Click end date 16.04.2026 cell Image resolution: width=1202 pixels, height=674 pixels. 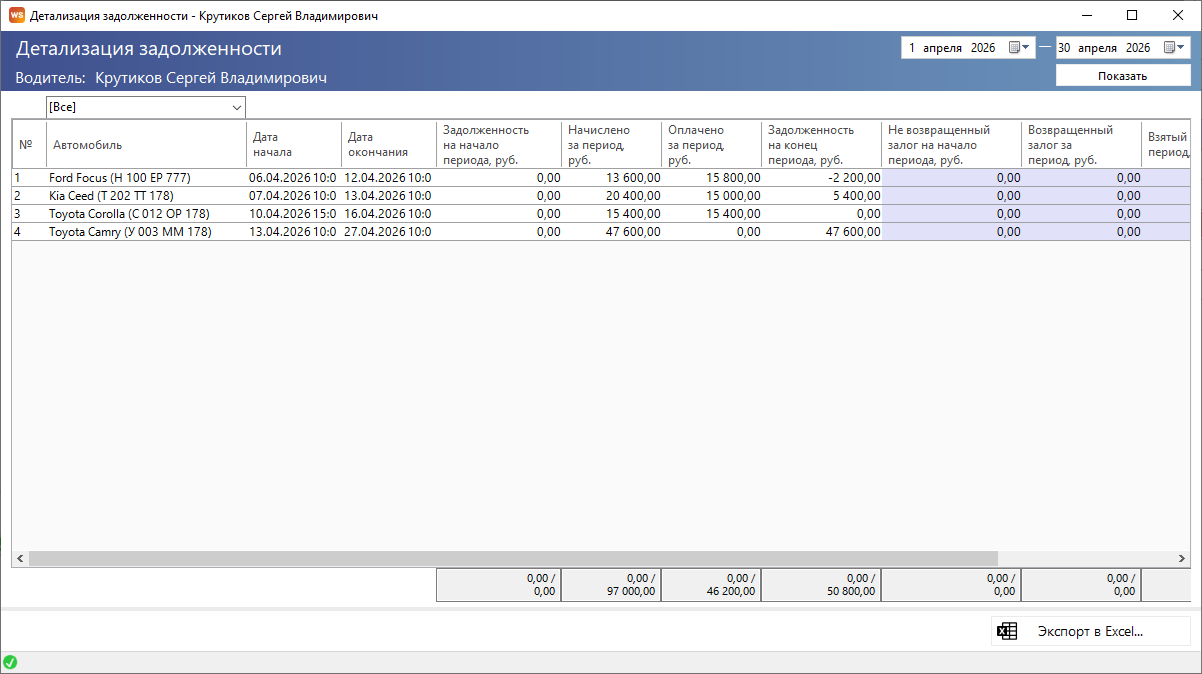click(x=389, y=213)
